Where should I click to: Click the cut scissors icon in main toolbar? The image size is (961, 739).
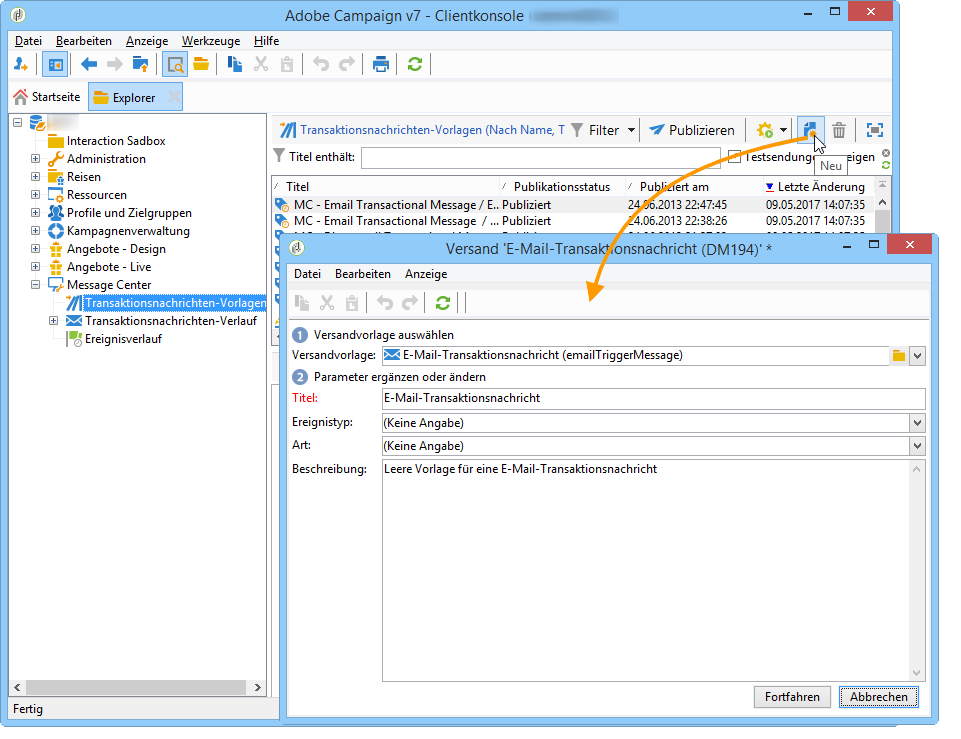pos(261,64)
